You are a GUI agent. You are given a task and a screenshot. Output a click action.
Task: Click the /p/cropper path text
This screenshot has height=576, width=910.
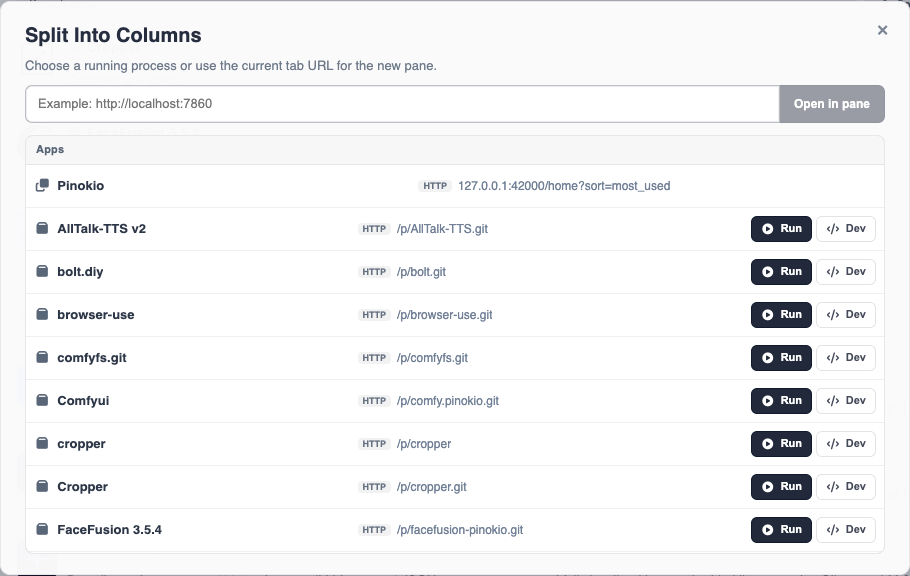(424, 444)
